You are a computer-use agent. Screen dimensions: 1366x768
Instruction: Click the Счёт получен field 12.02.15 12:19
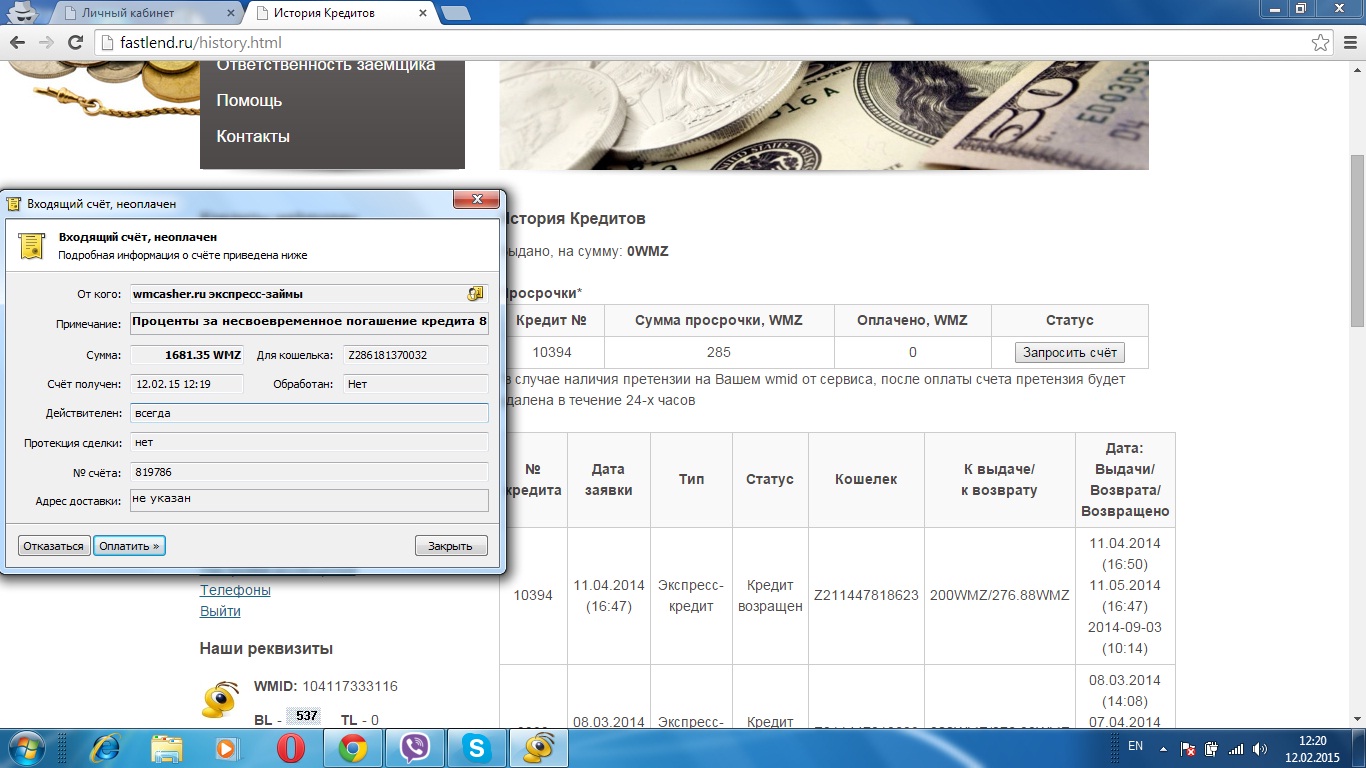[x=186, y=384]
